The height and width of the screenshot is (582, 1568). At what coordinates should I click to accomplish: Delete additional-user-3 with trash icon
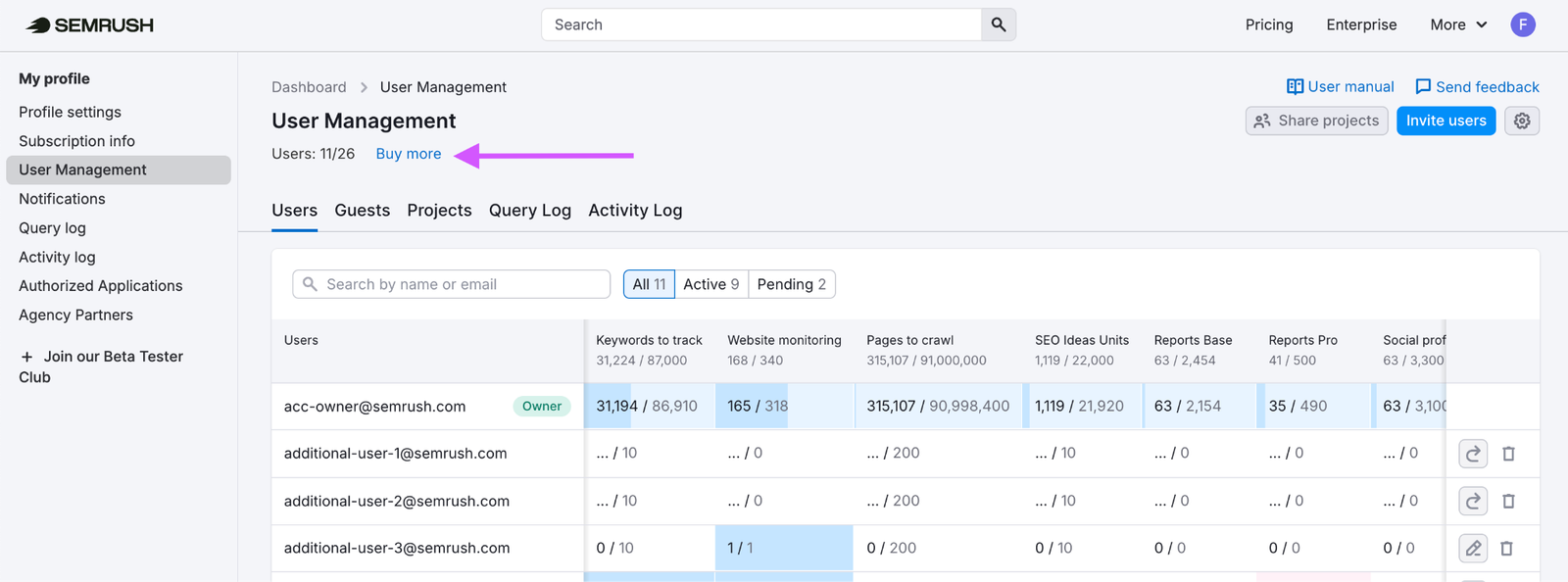pos(1507,548)
